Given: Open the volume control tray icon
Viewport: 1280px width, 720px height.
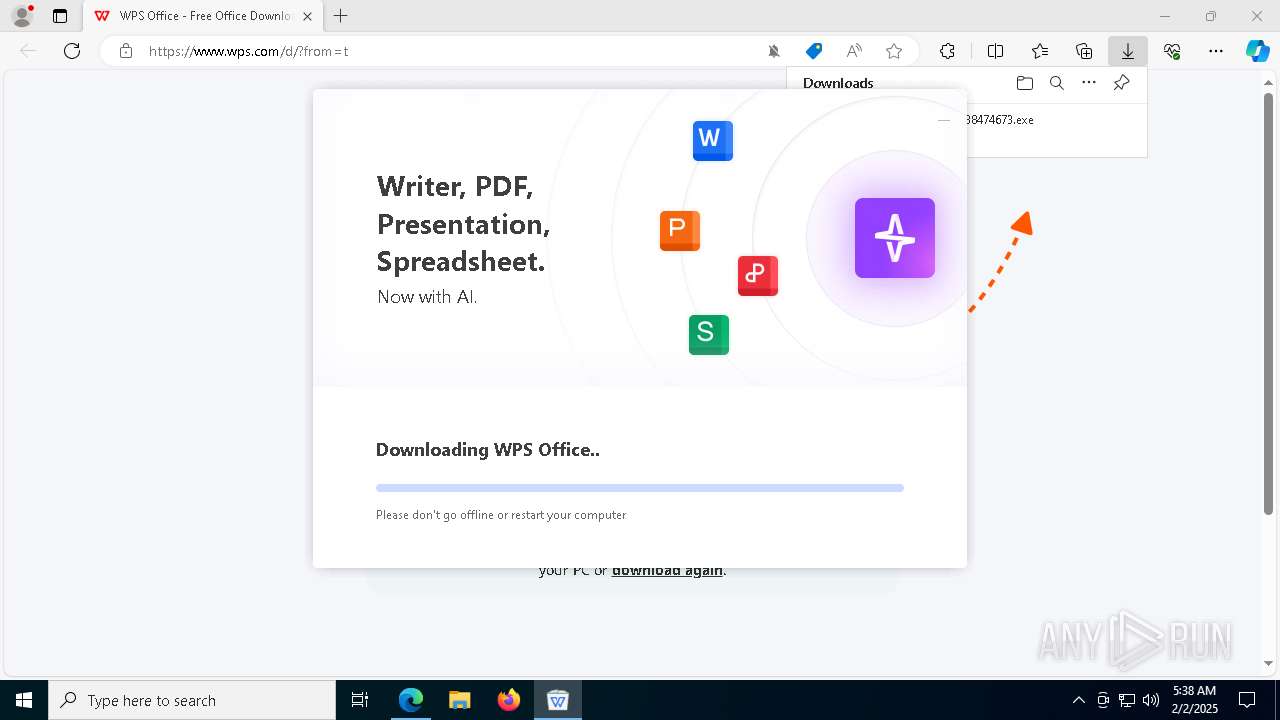Looking at the screenshot, I should point(1151,700).
